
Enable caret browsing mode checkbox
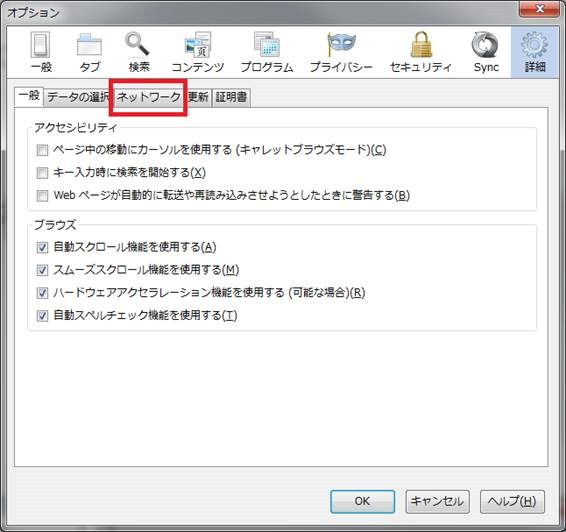point(42,150)
